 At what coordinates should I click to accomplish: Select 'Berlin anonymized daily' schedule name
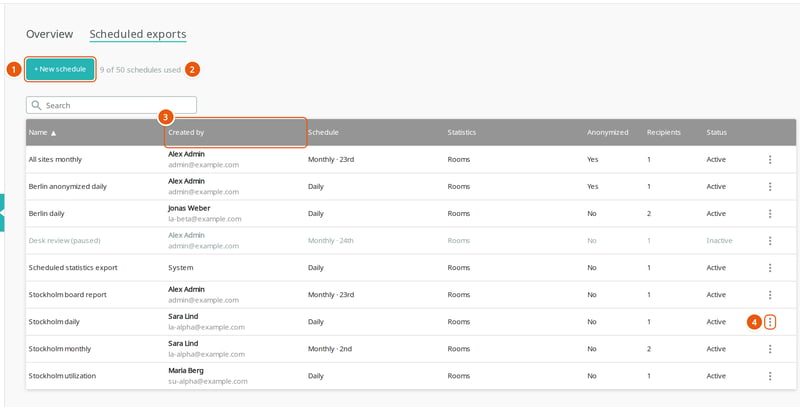point(68,187)
